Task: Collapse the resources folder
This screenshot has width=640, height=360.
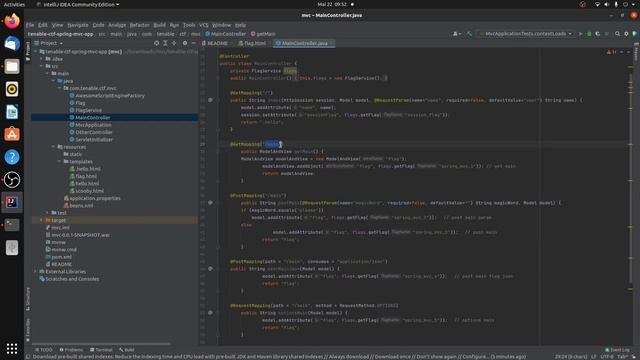Action: pyautogui.click(x=53, y=147)
